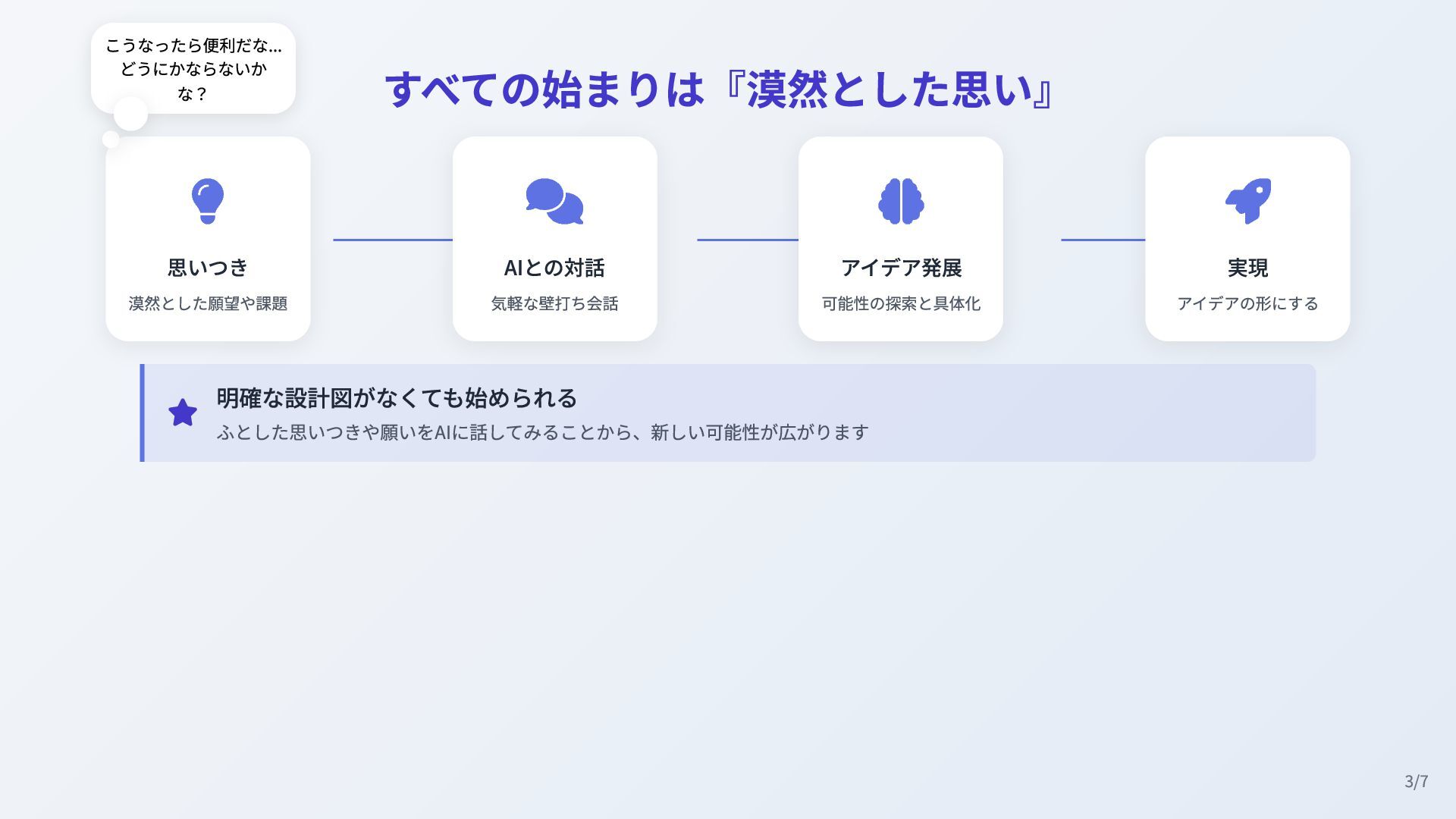This screenshot has height=819, width=1456.
Task: Click the callout description ふとした思いつき text
Action: 542,432
